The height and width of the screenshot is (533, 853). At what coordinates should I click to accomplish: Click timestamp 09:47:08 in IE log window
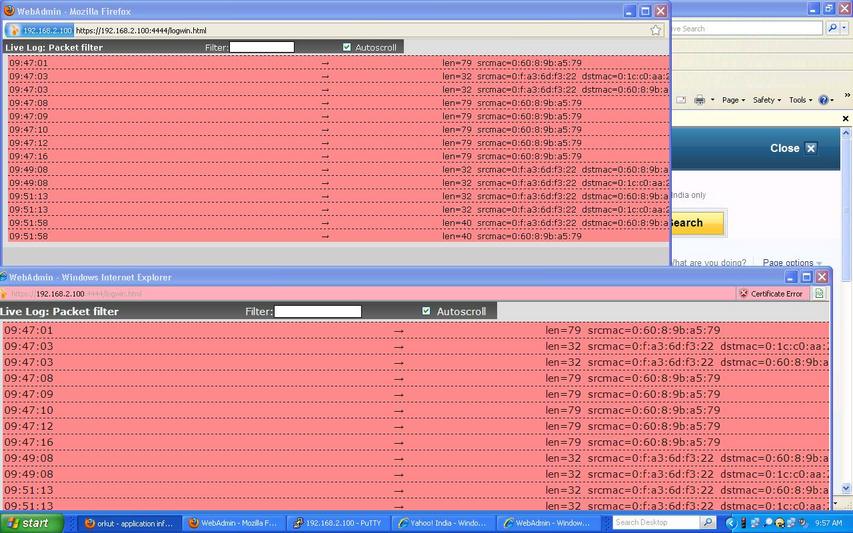coord(29,378)
